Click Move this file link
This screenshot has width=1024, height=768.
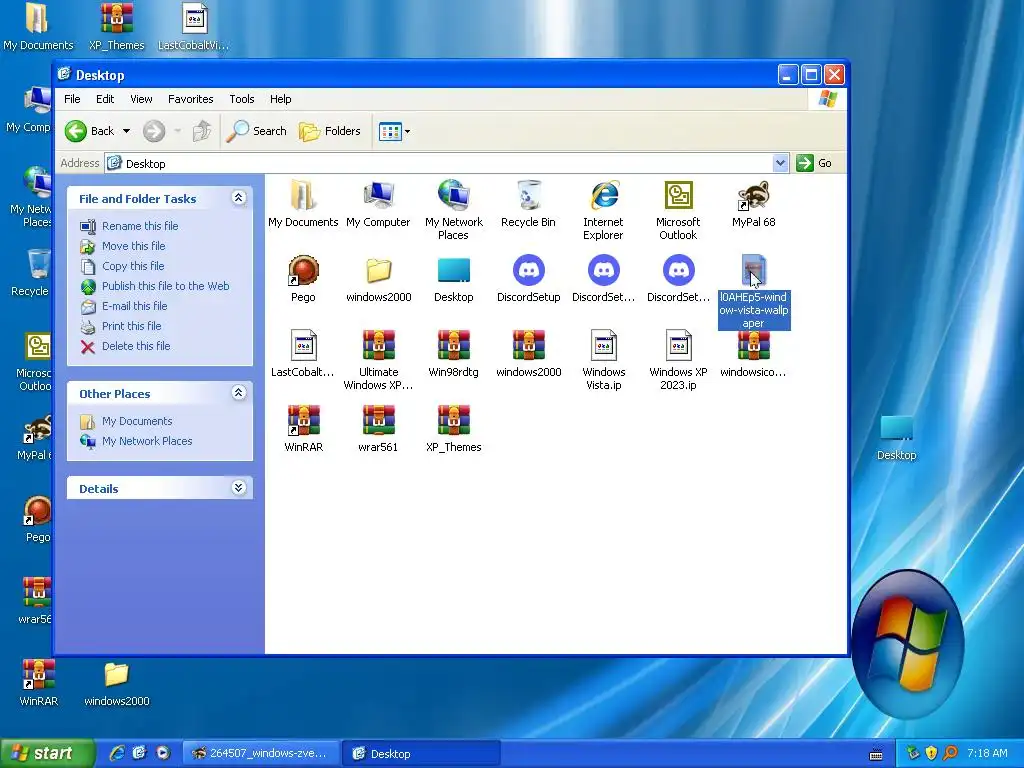coord(133,246)
